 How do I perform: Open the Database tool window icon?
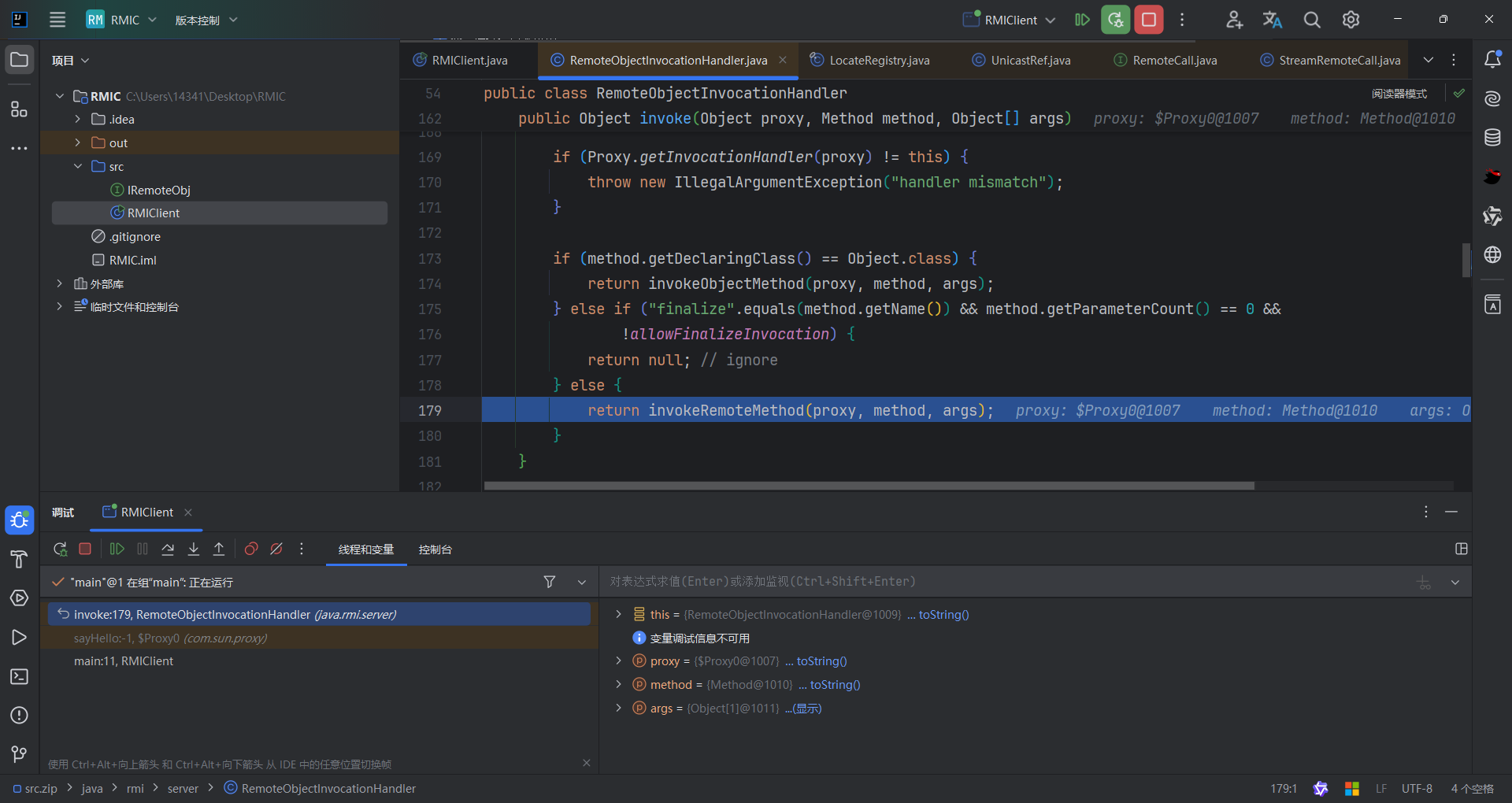click(1492, 138)
